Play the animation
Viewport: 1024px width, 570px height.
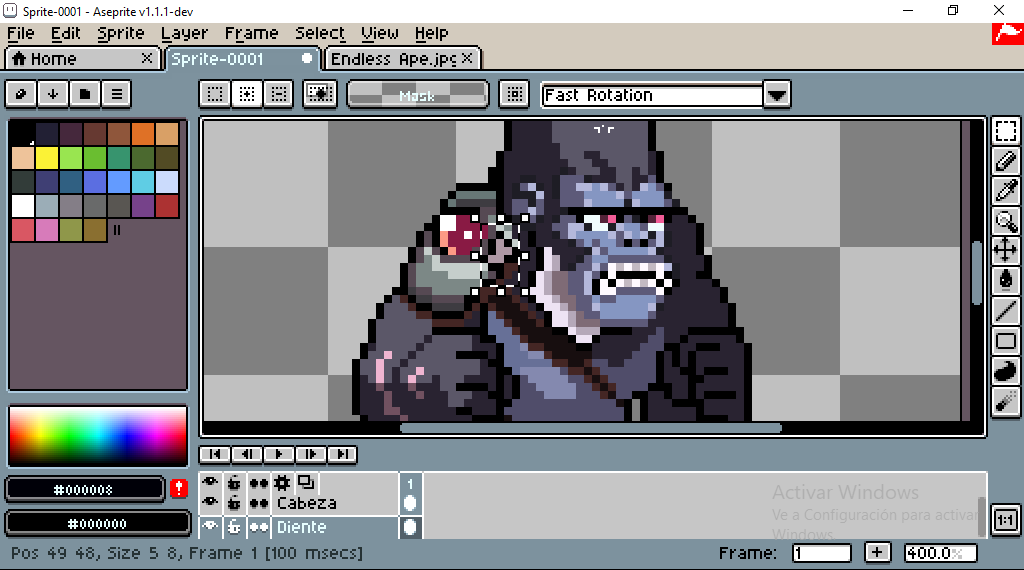[278, 454]
